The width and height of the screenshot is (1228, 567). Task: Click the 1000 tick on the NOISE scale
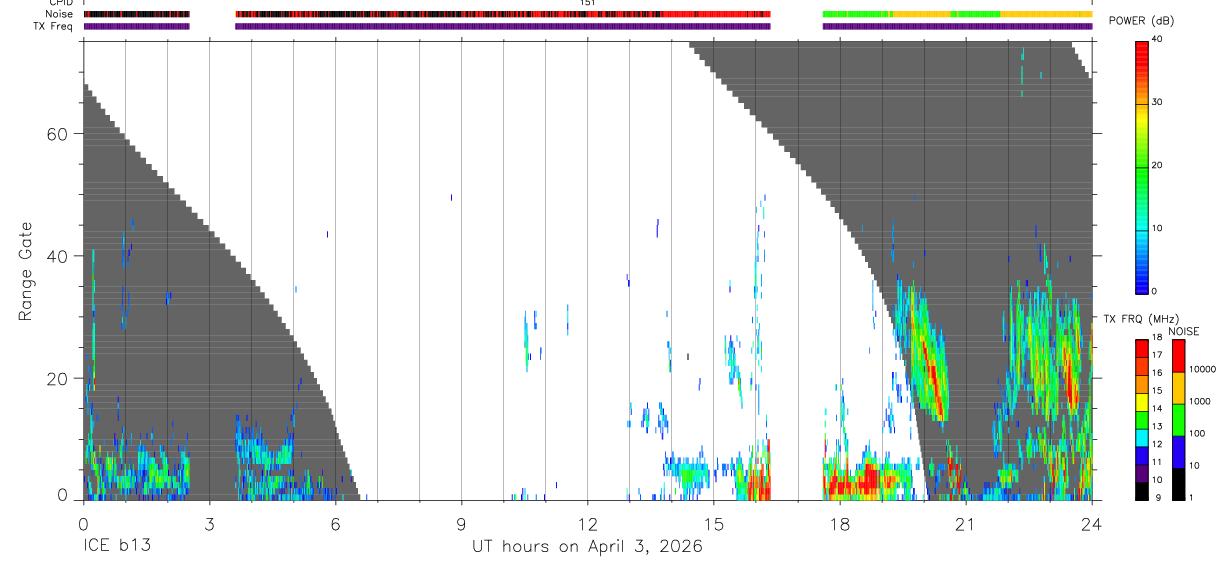pyautogui.click(x=1200, y=401)
